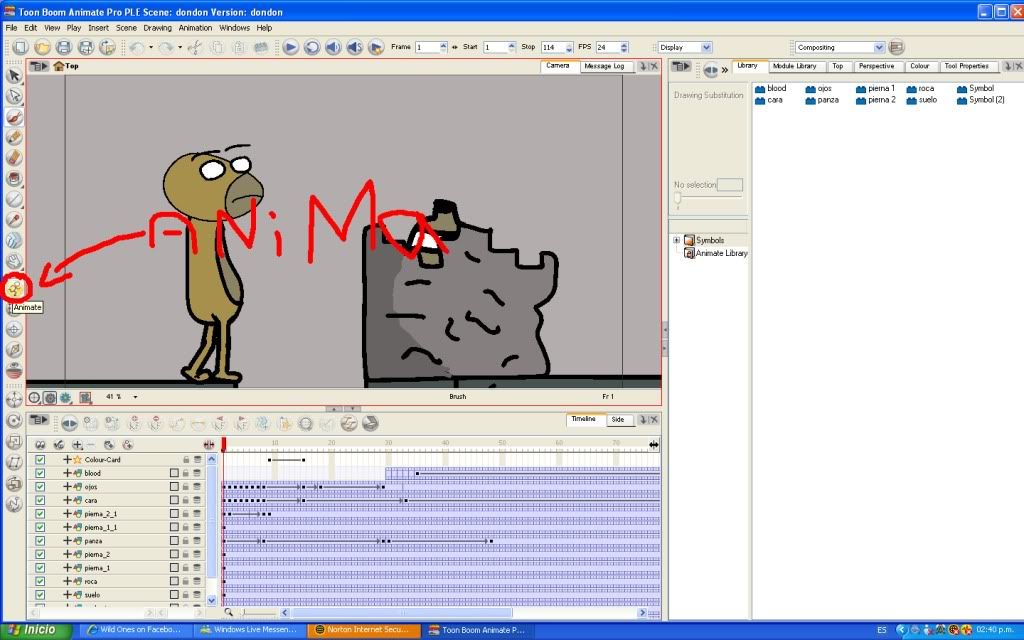This screenshot has height=640, width=1024.
Task: Select the blood item in Library
Action: point(771,88)
